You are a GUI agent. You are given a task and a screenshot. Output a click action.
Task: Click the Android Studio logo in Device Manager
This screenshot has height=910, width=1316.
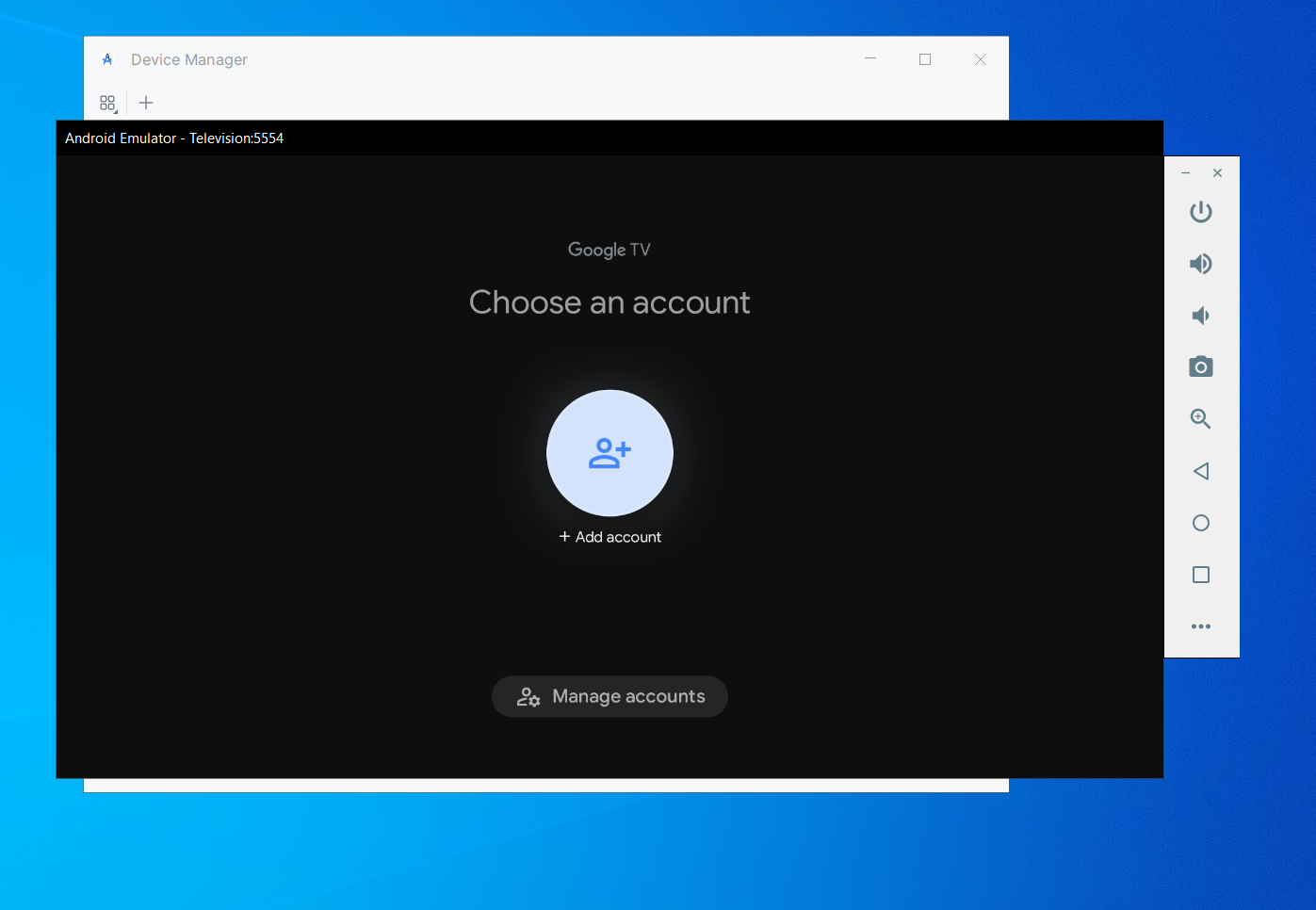coord(107,59)
